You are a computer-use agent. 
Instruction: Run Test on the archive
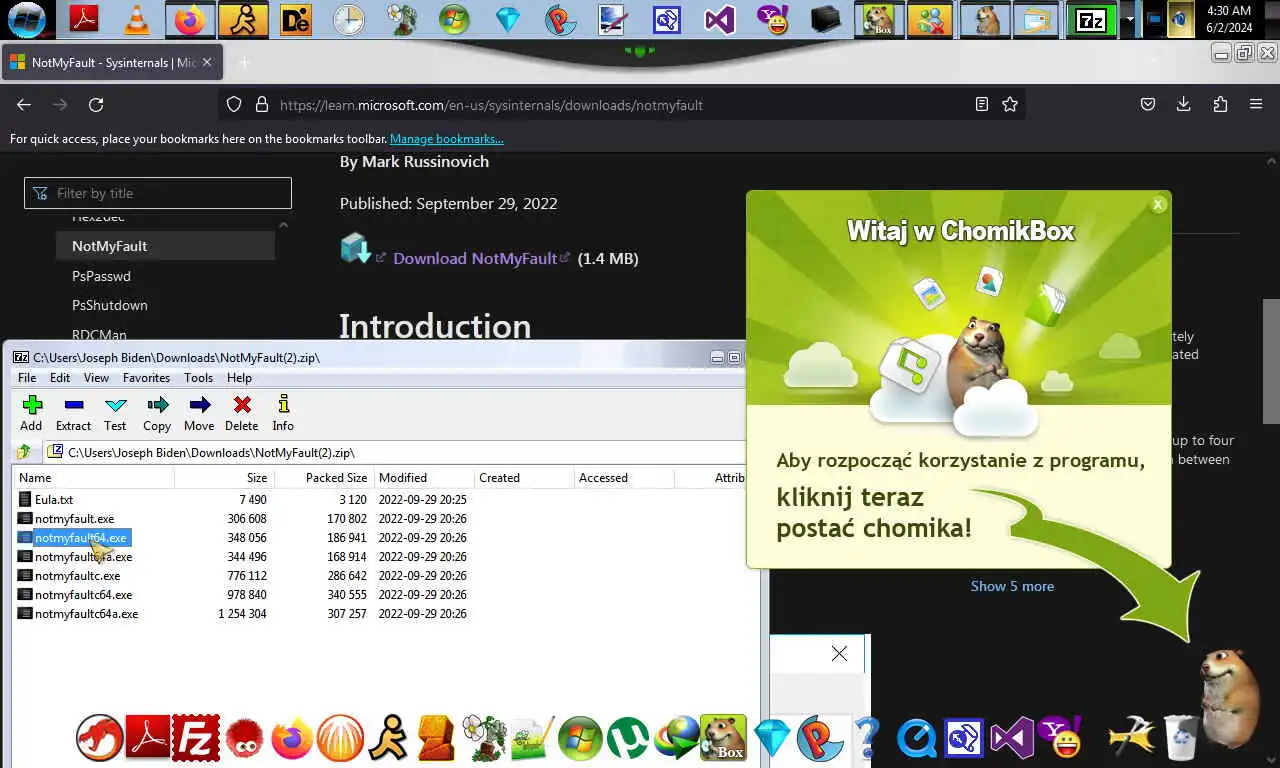[x=115, y=412]
